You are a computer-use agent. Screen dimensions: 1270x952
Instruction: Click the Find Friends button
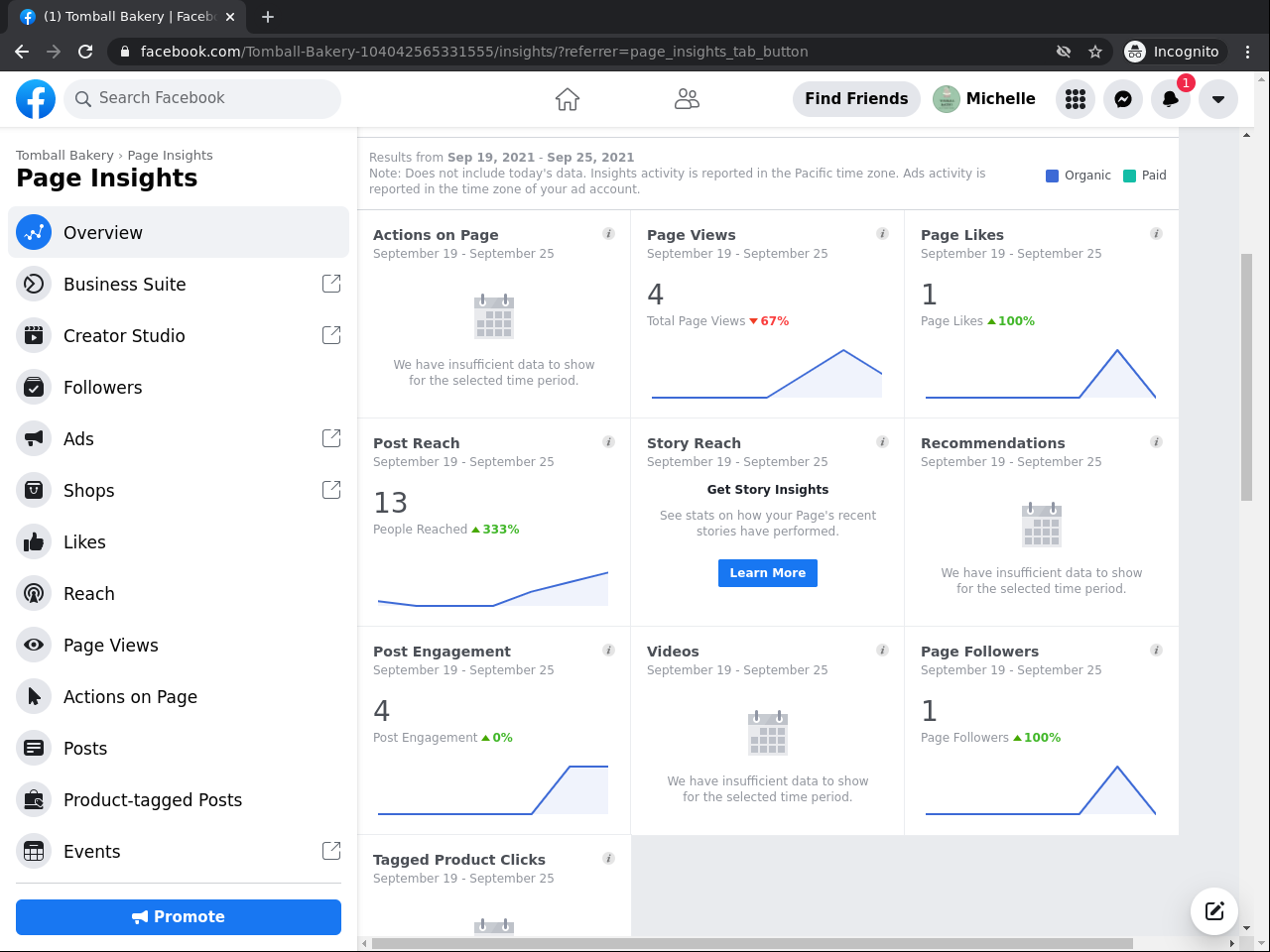pyautogui.click(x=856, y=99)
